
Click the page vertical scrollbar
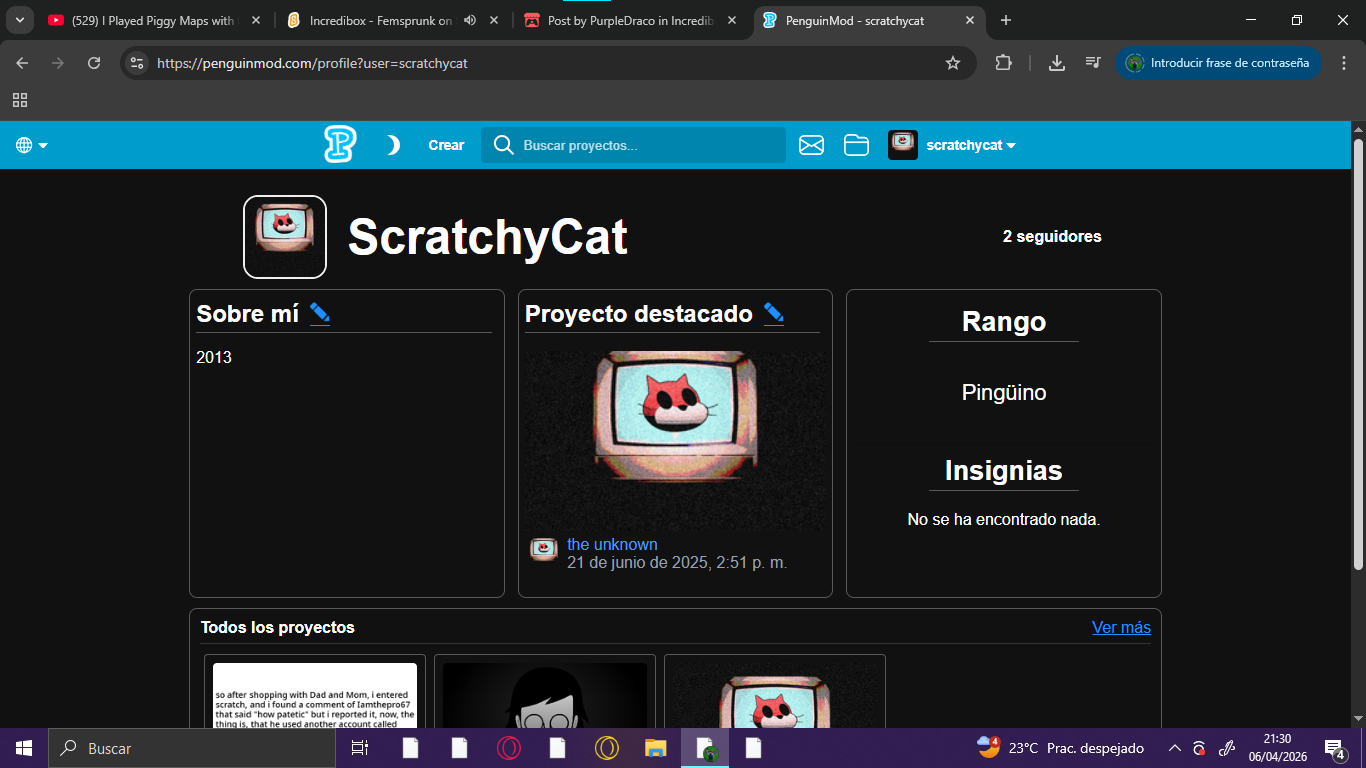point(1358,353)
